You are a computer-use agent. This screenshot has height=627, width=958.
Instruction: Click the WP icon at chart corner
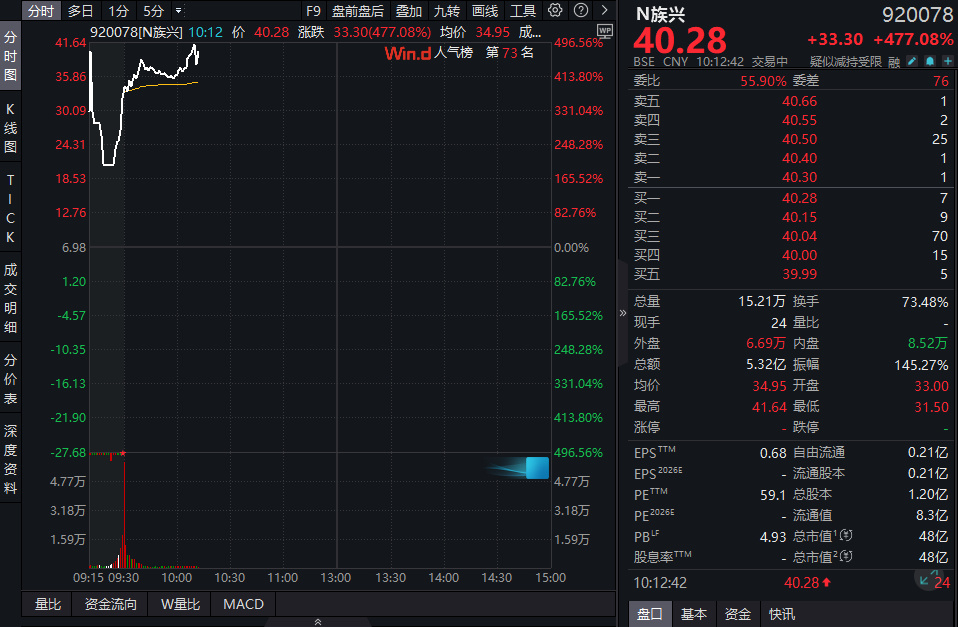pos(604,31)
